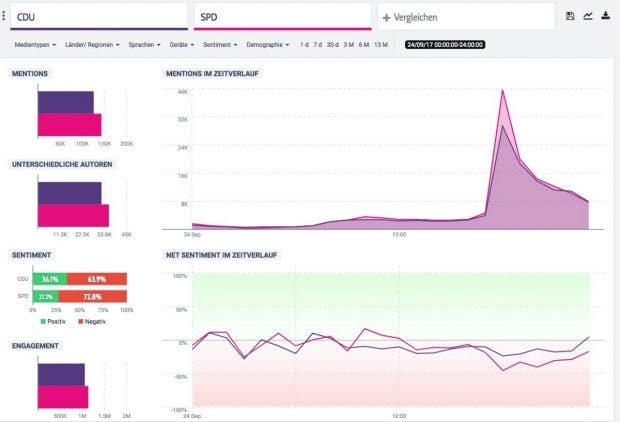Viewport: 620px width, 422px height.
Task: Click the plus icon beside Vergleichen
Action: [x=386, y=18]
